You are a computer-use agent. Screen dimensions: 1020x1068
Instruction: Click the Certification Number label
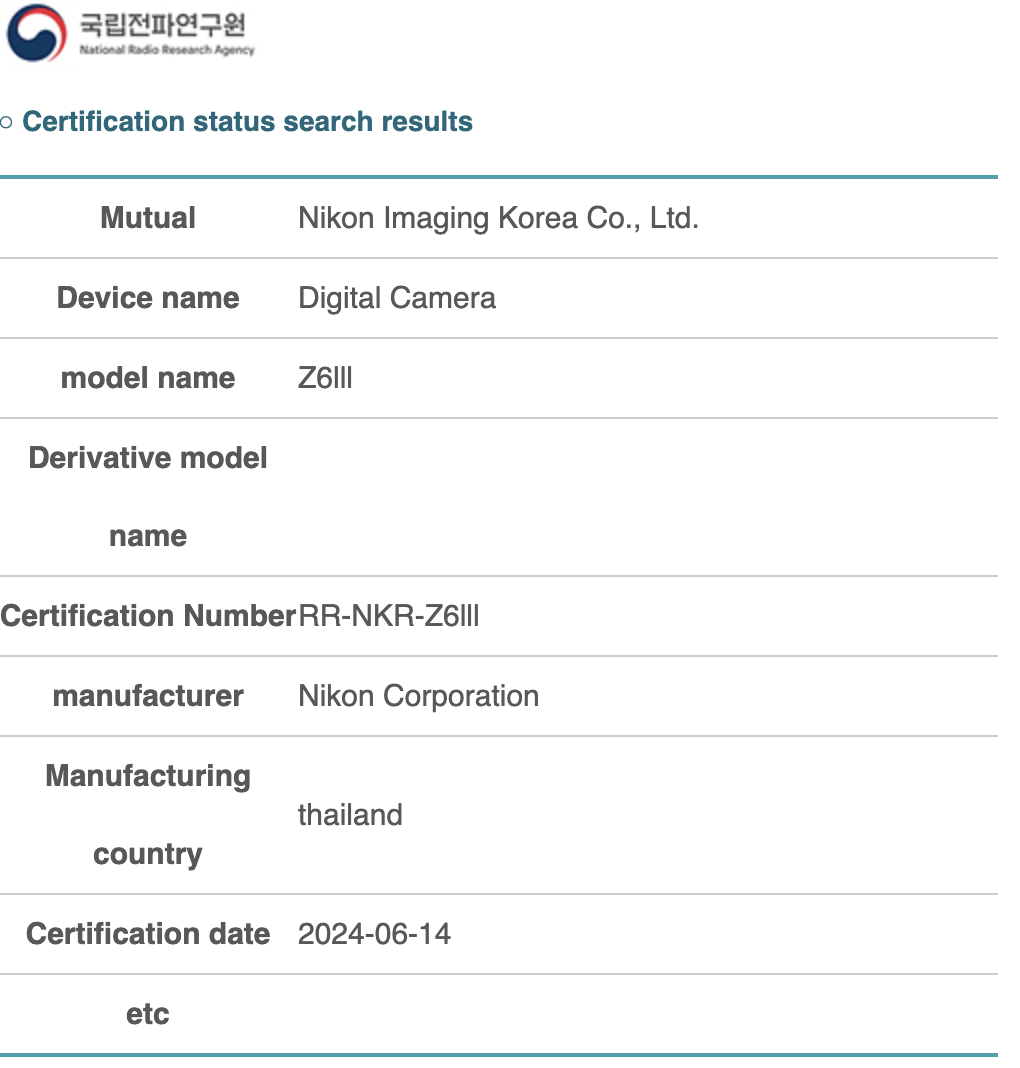click(x=148, y=616)
